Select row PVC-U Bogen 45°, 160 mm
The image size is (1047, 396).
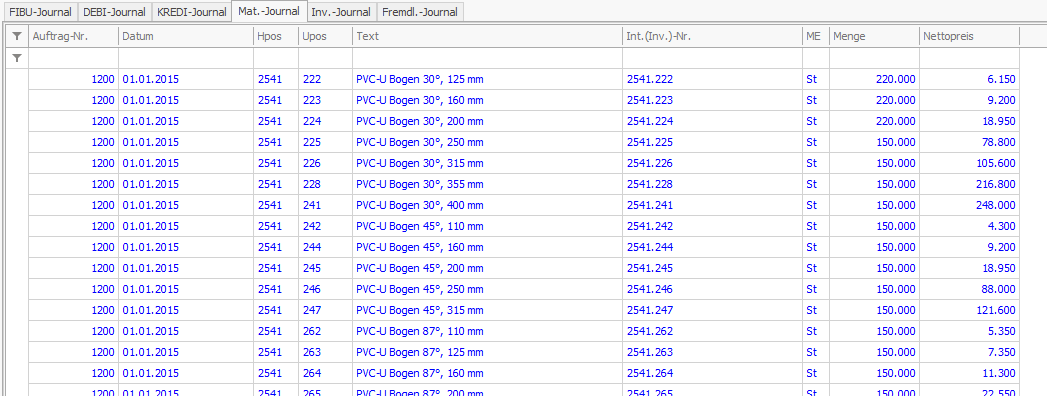tap(524, 247)
